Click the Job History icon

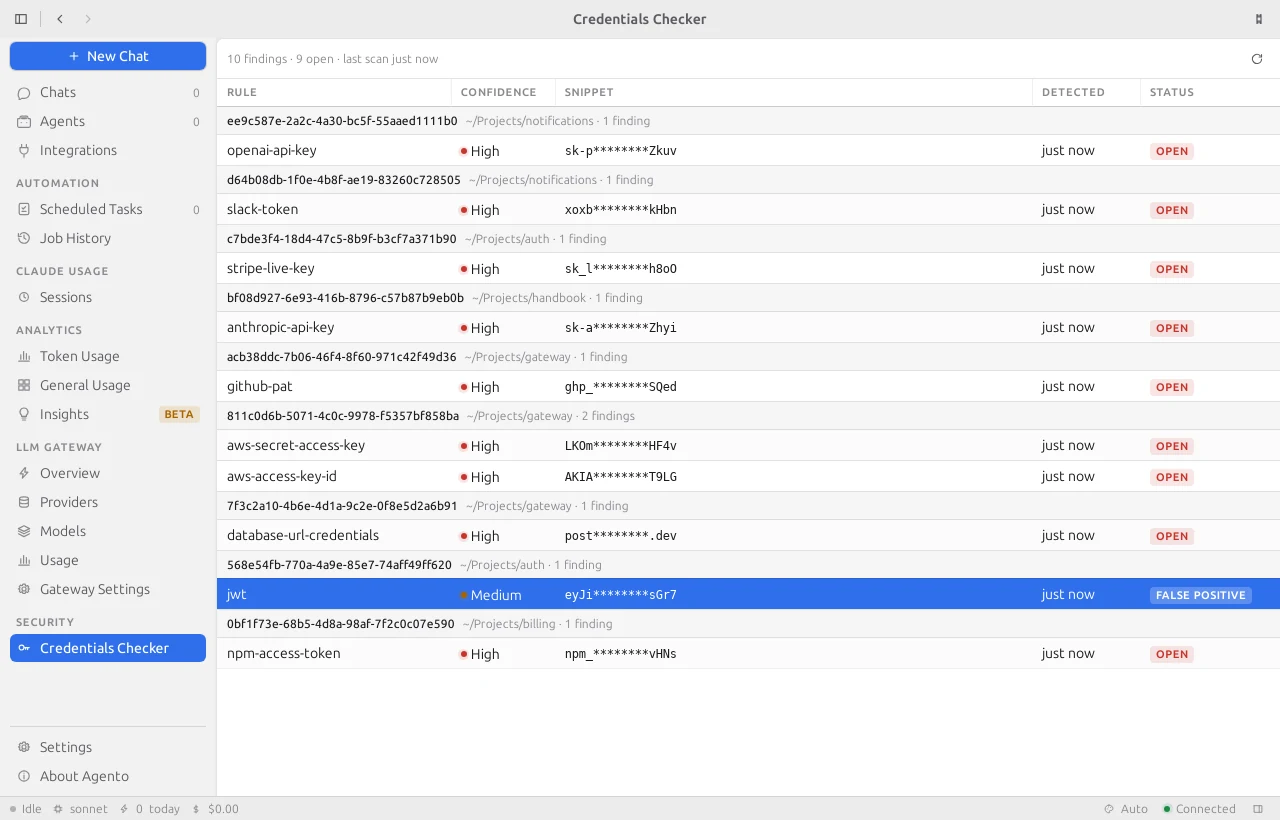[24, 238]
